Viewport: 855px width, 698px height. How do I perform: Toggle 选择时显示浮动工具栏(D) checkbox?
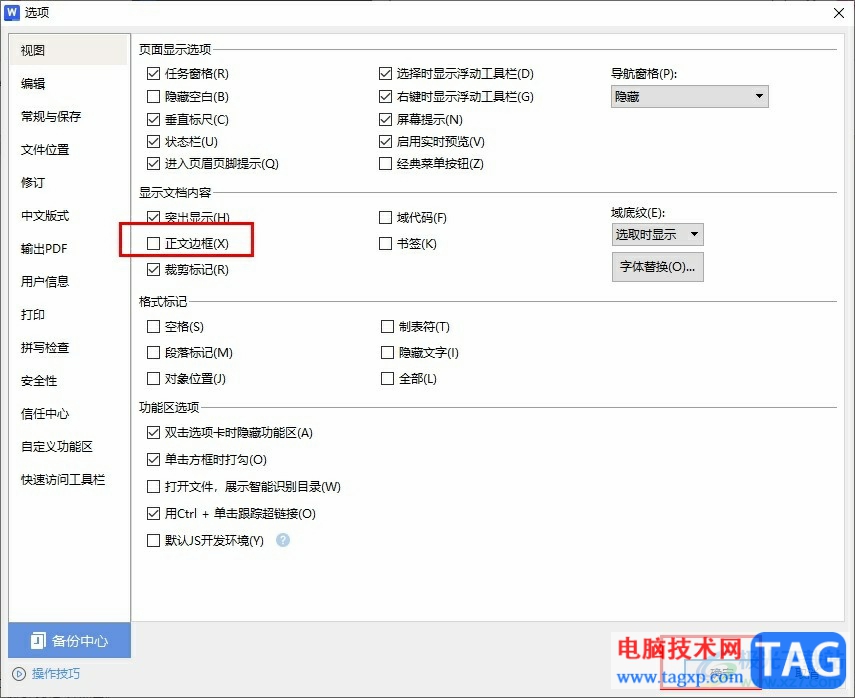[x=385, y=73]
